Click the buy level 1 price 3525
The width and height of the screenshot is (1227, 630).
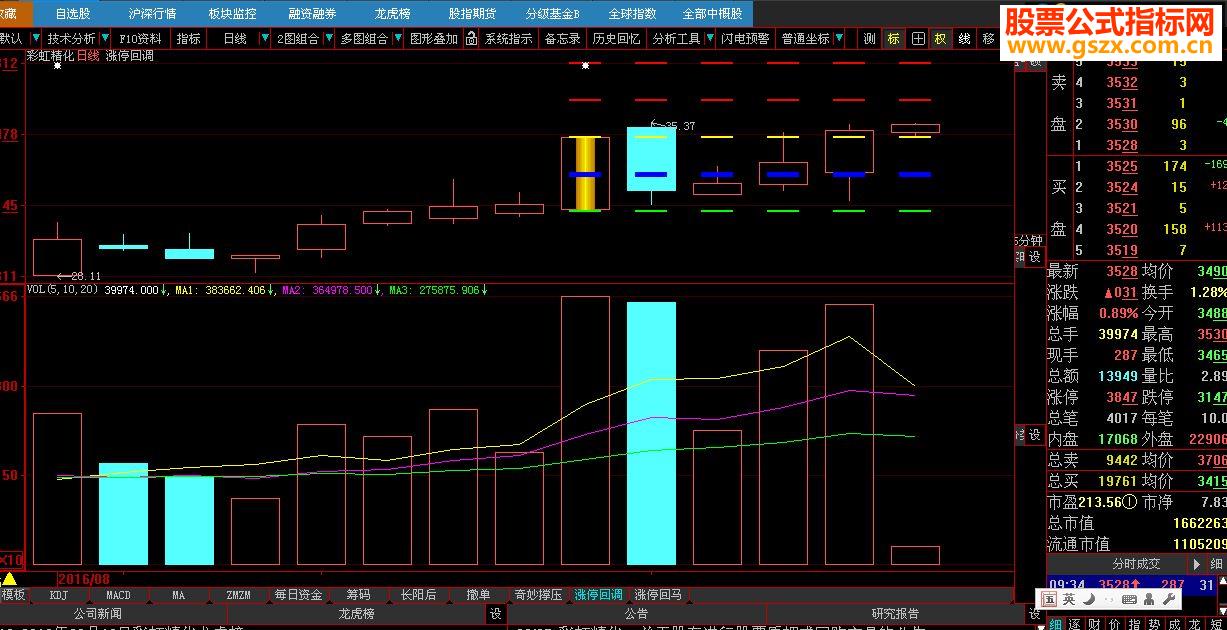(1122, 166)
